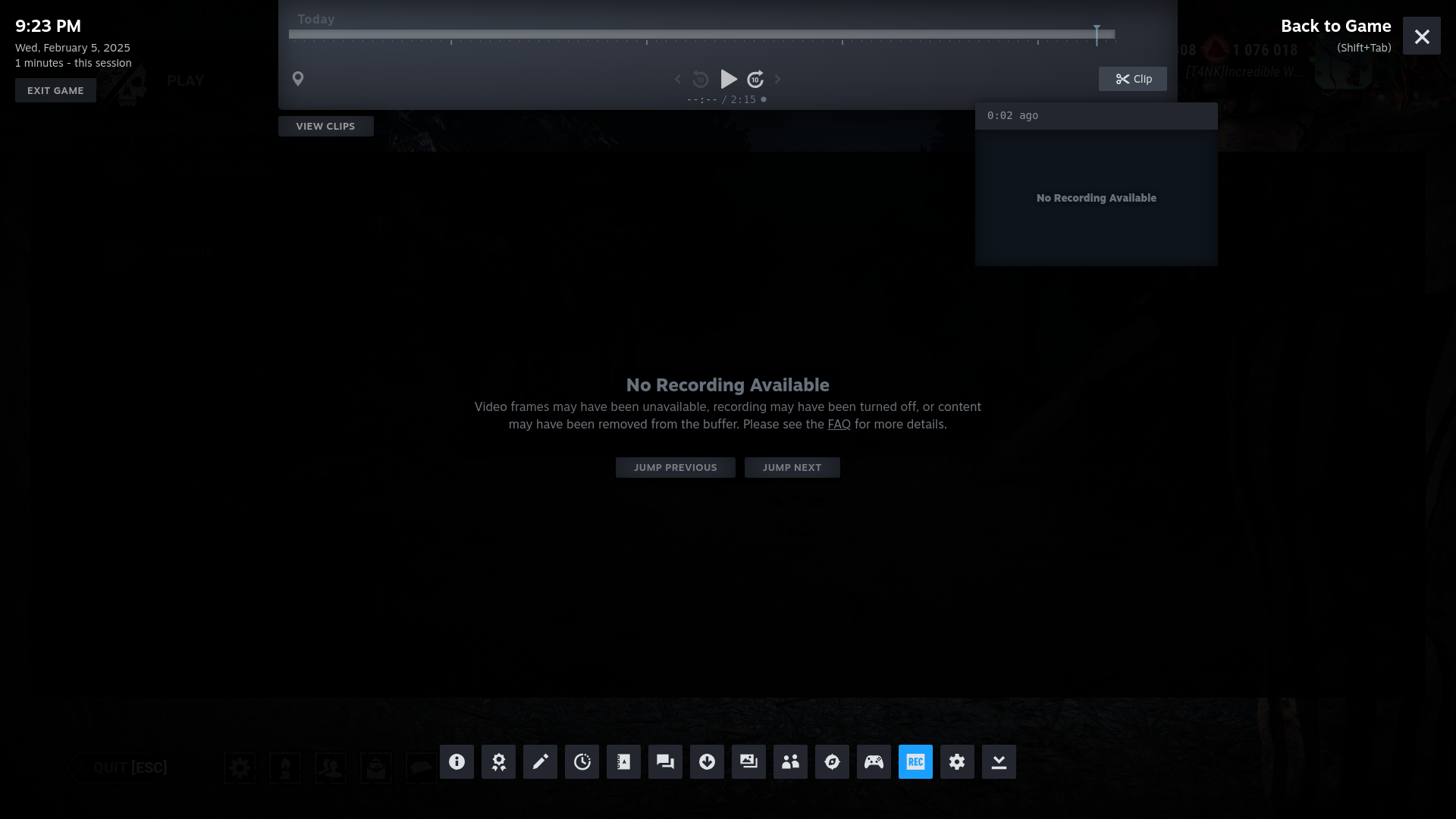Open overlay settings gear icon
This screenshot has width=1456, height=819.
click(x=957, y=761)
